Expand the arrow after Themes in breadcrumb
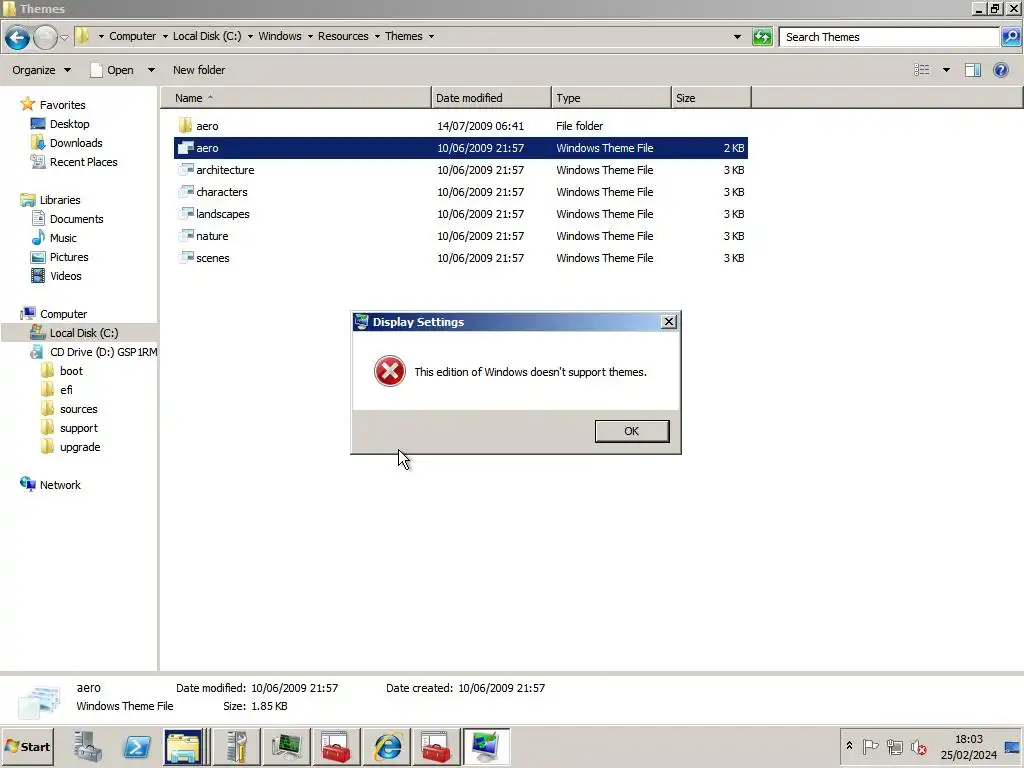1024x768 pixels. click(431, 36)
